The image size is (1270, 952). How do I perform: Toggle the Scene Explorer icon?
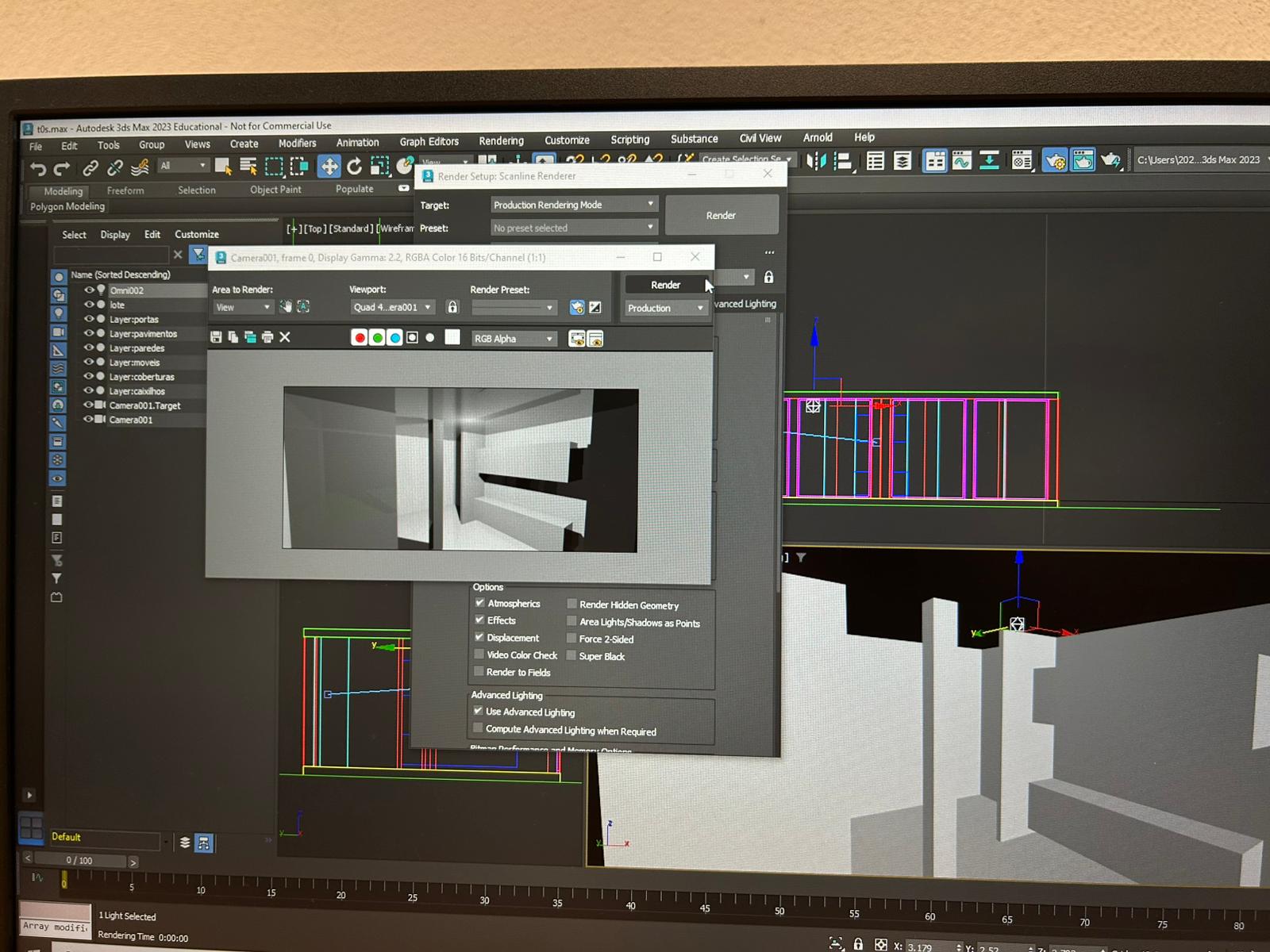[x=876, y=162]
